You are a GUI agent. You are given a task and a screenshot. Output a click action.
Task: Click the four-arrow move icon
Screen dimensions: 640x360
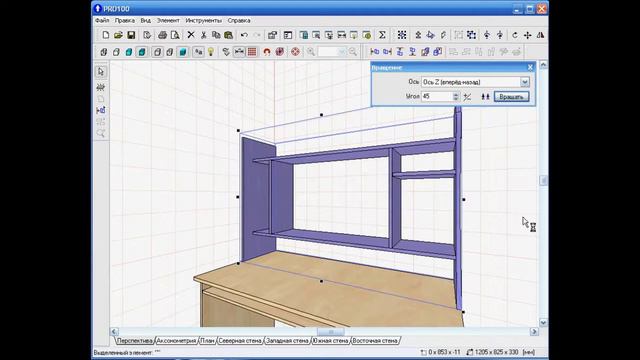tap(527, 35)
